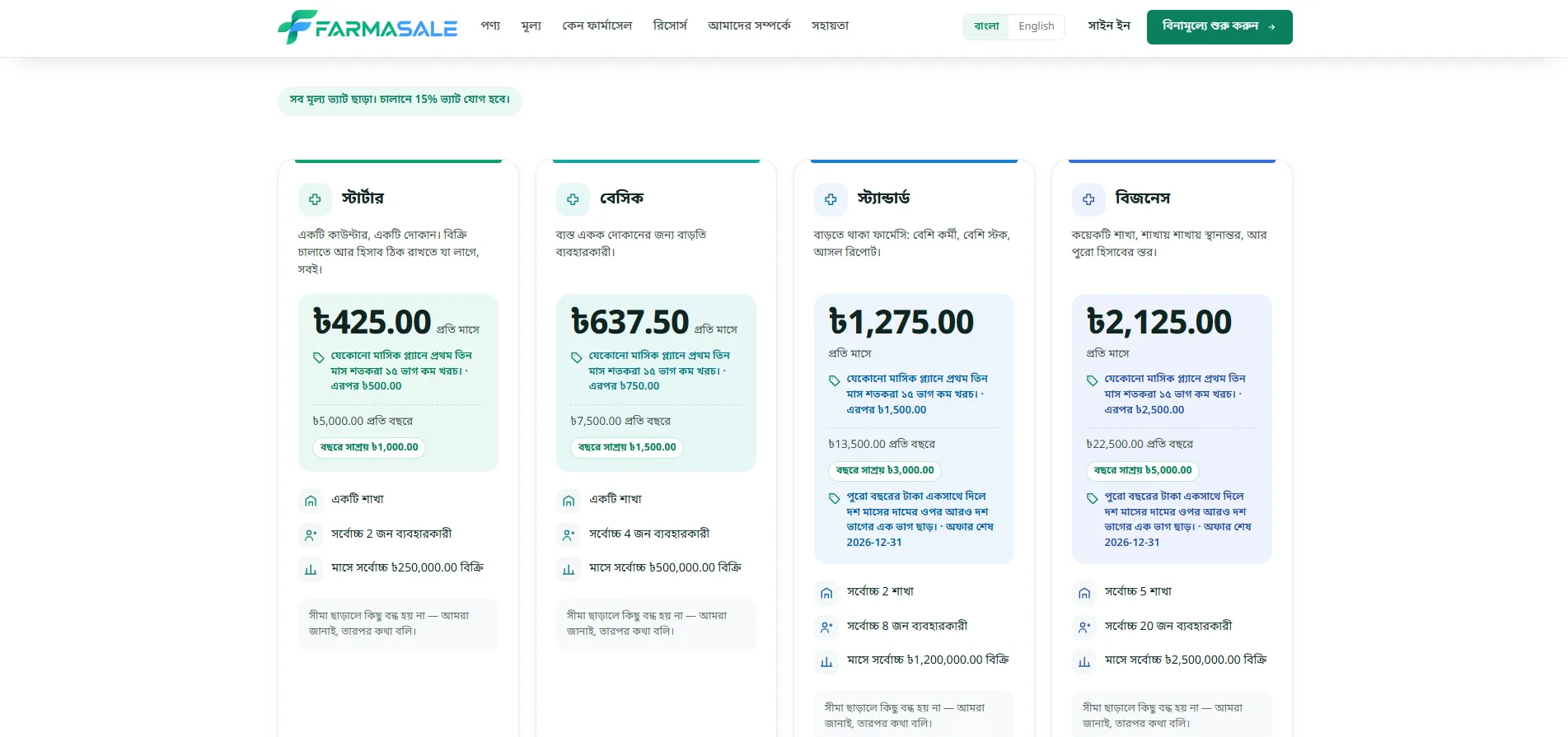Click the tag icon beside স্ট্যান্ডার্ড yearly offer
This screenshot has width=1568, height=737.
pos(834,498)
